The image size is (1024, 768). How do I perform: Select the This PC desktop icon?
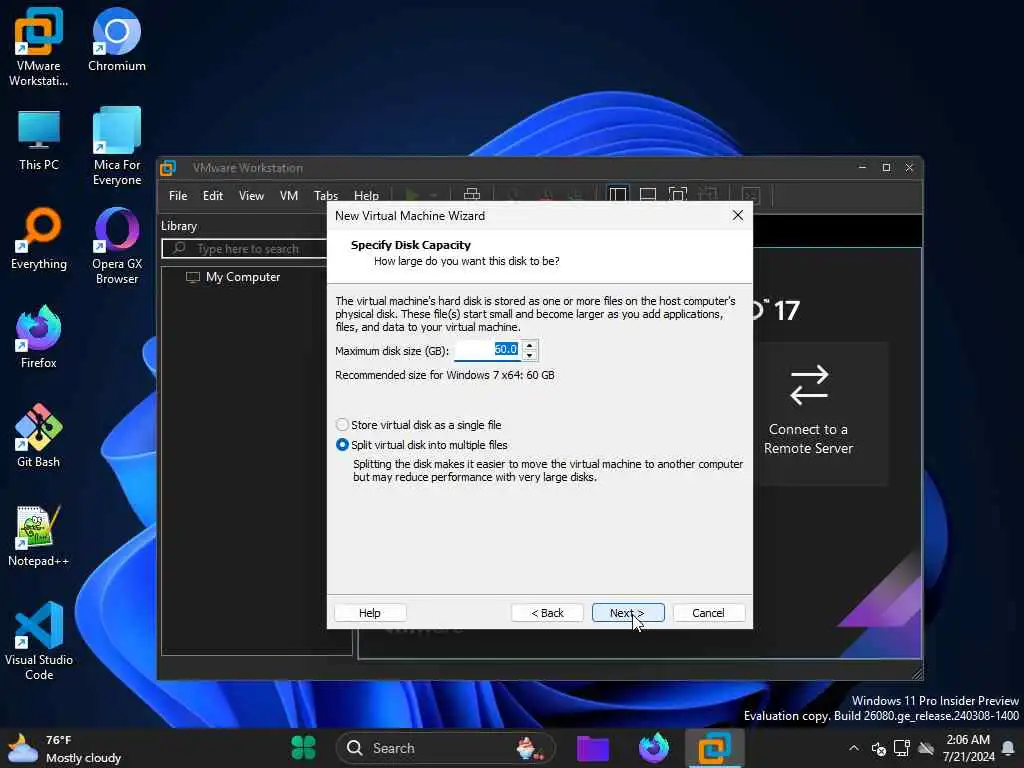click(39, 140)
